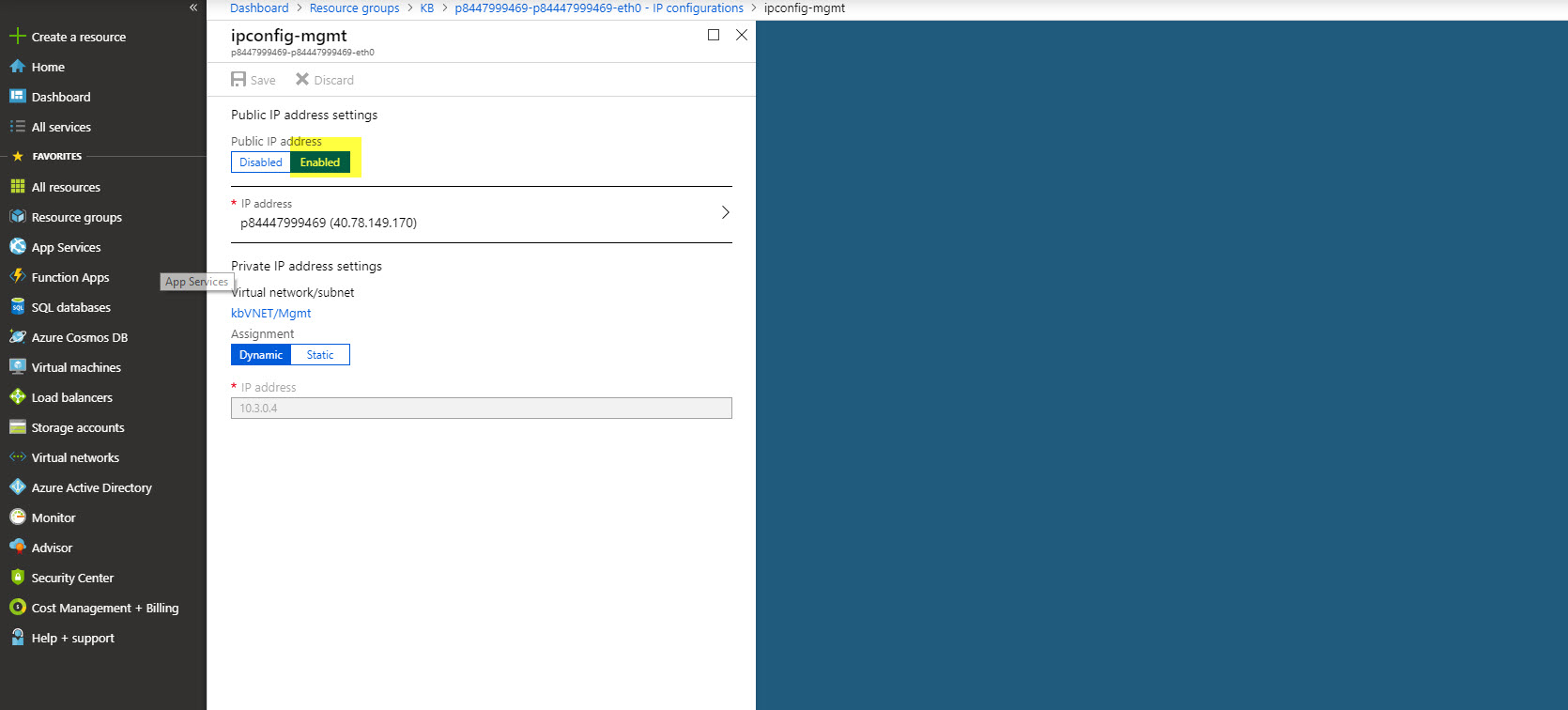Close the ipconfig-mgmt blade

click(742, 35)
